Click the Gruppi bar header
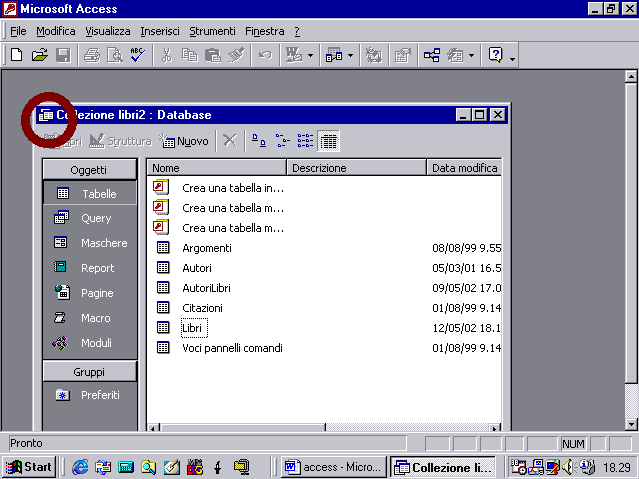 pos(90,372)
